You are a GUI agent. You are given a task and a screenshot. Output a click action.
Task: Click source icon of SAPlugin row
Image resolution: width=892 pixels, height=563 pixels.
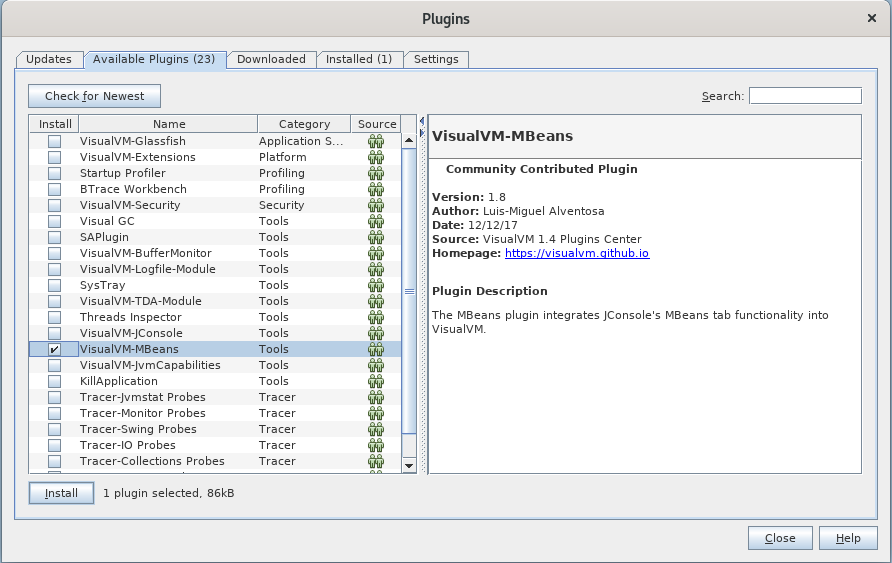coord(376,237)
